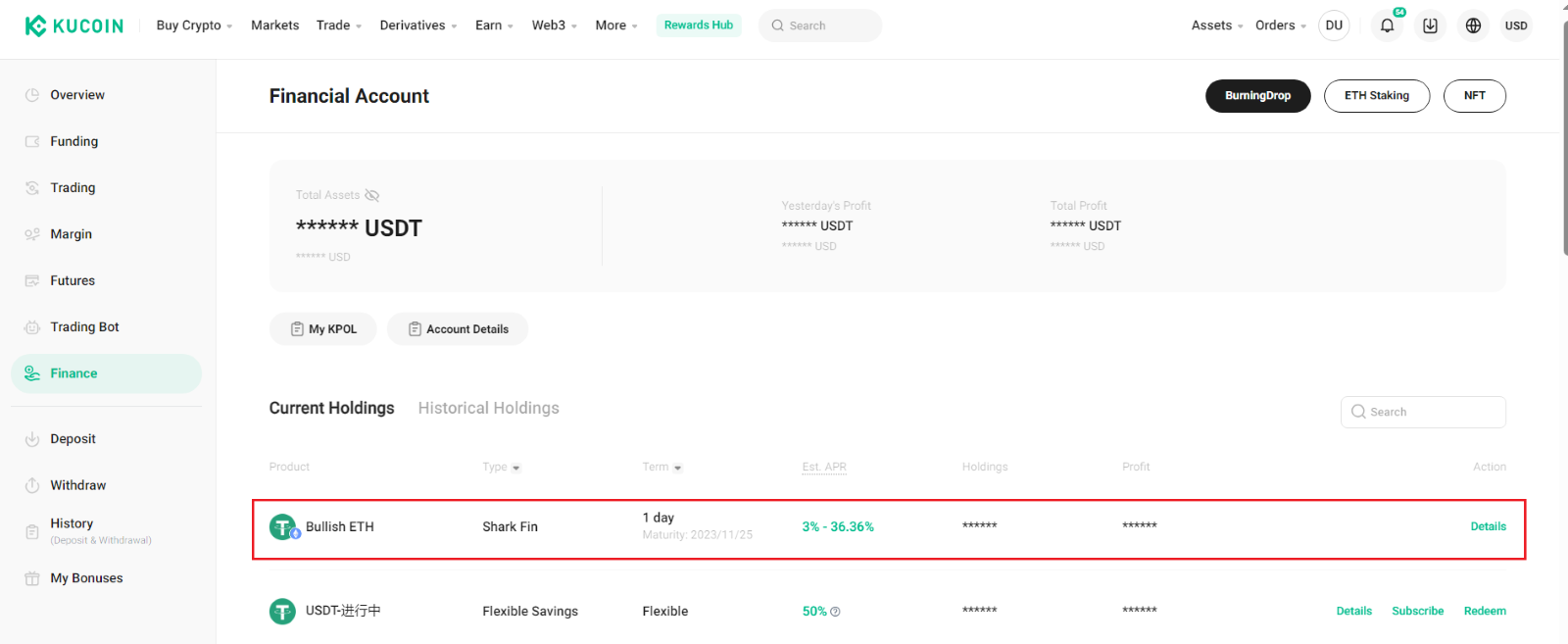Click the holdings Search field
The height and width of the screenshot is (644, 1568).
click(x=1423, y=413)
